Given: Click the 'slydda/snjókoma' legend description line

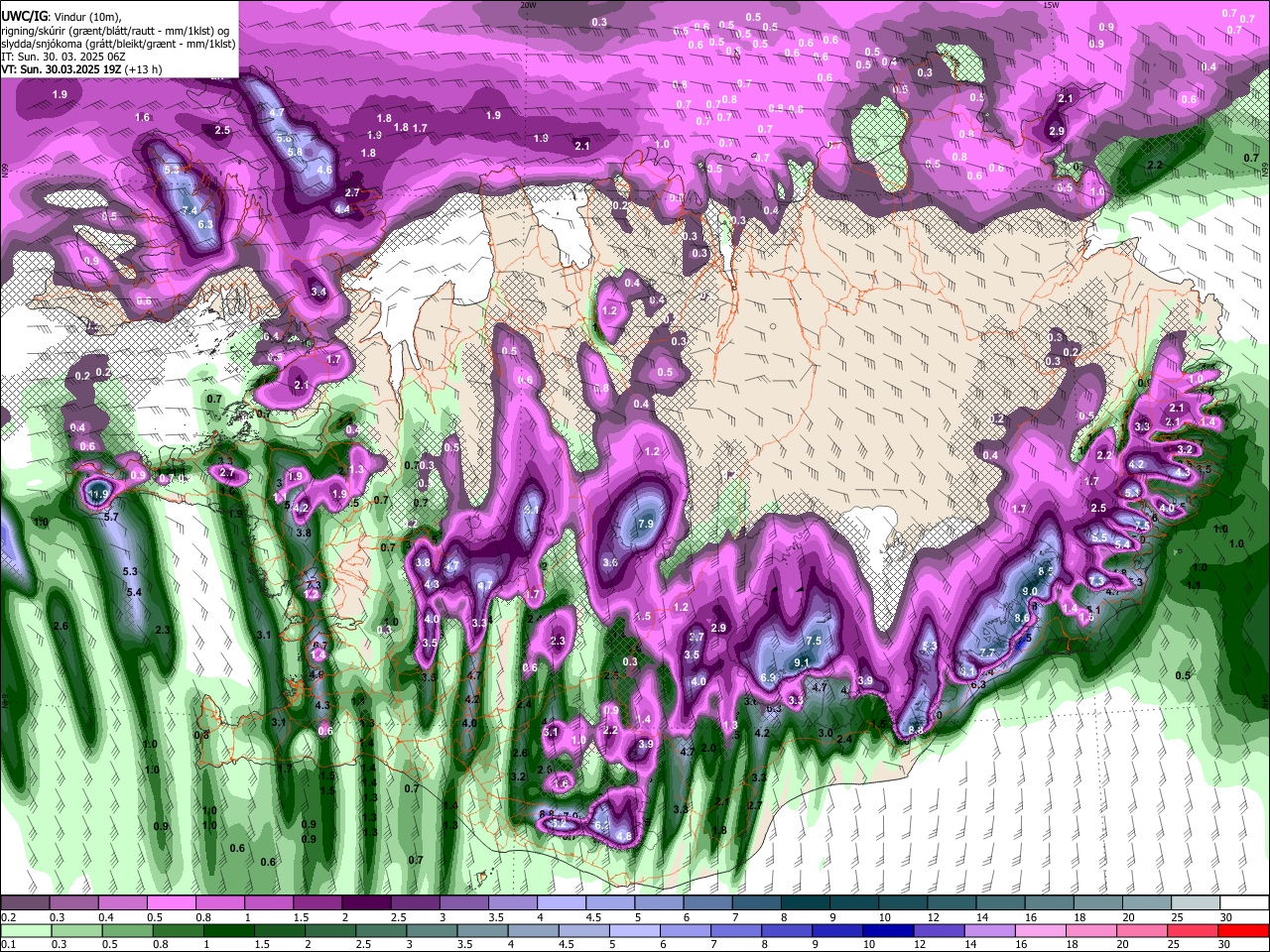Looking at the screenshot, I should pyautogui.click(x=119, y=44).
